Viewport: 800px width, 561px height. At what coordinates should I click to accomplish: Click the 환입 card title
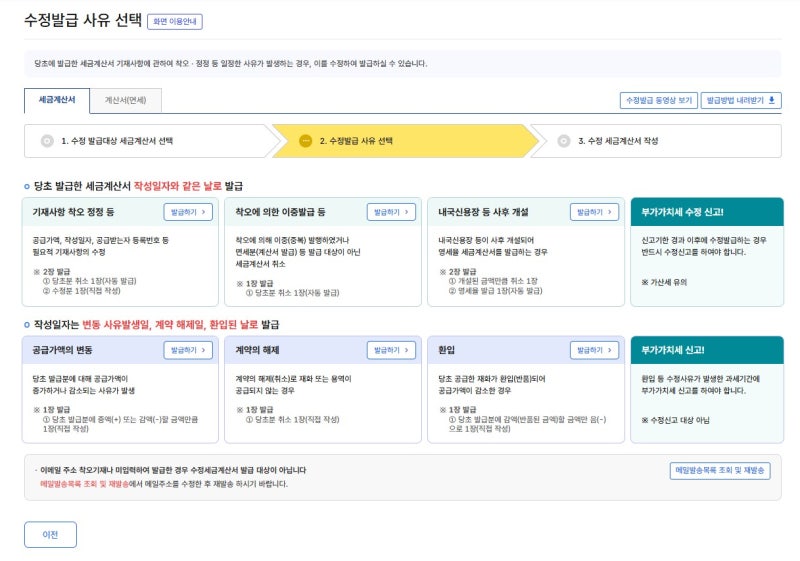446,350
